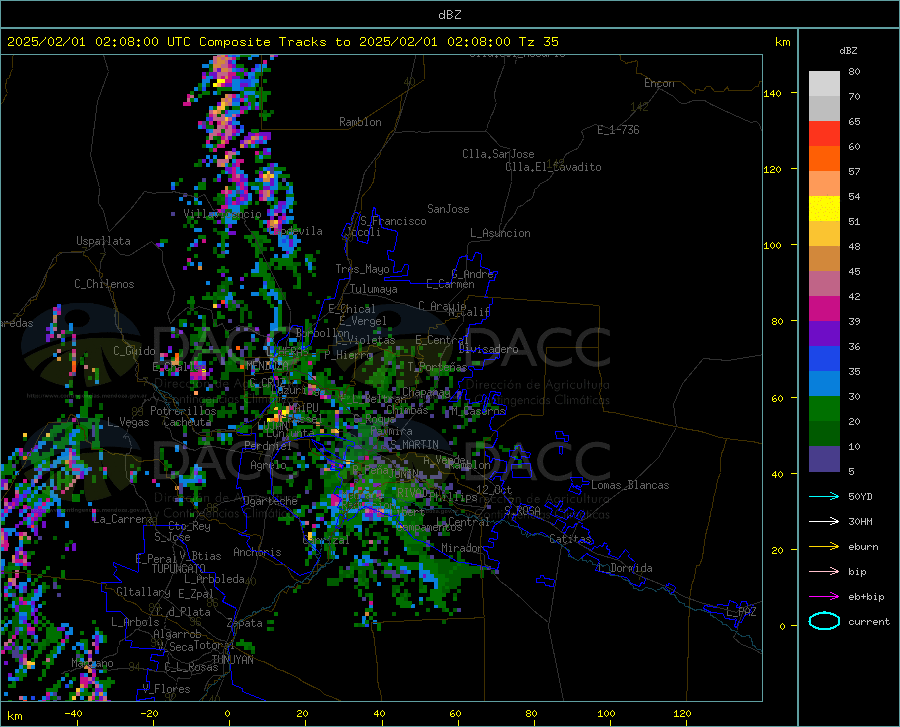This screenshot has width=900, height=727.
Task: Click the royal blue 35–36 dBZ swatch
Action: pos(824,359)
